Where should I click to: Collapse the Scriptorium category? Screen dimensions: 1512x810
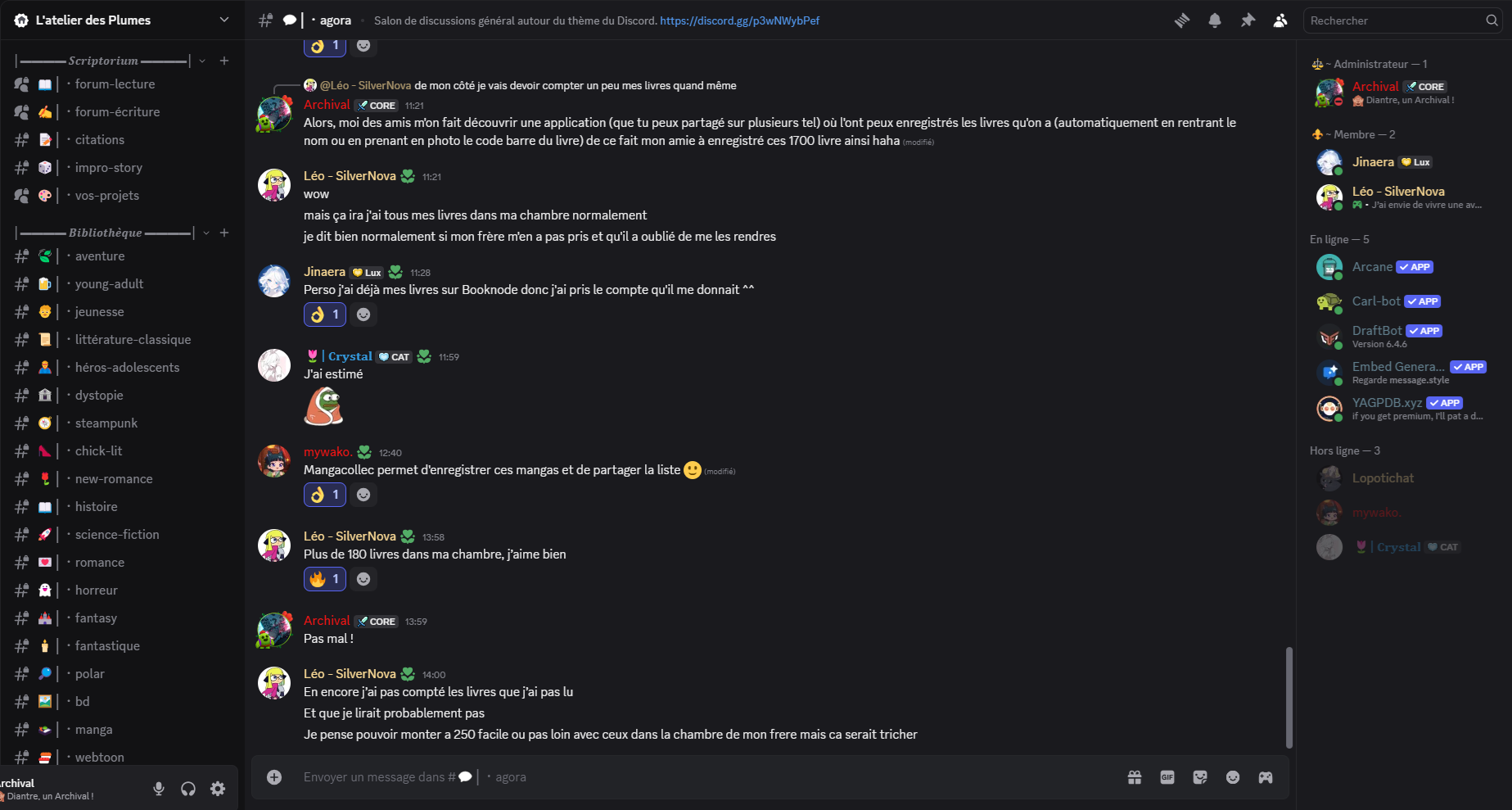202,61
